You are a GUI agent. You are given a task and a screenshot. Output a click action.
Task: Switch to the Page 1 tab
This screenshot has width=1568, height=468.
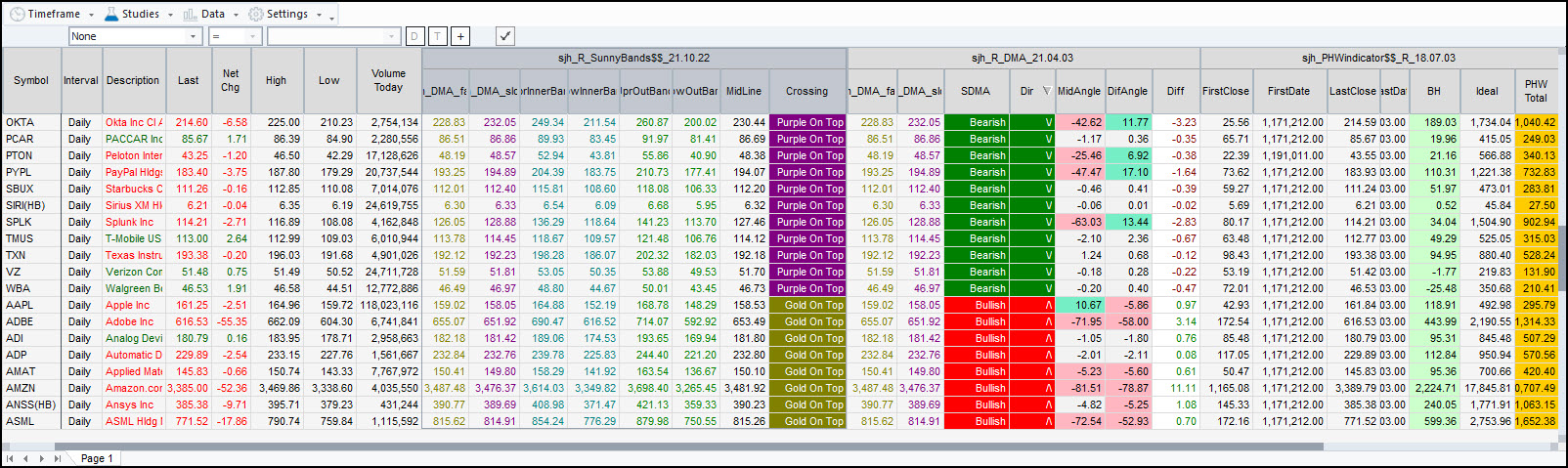tap(96, 458)
